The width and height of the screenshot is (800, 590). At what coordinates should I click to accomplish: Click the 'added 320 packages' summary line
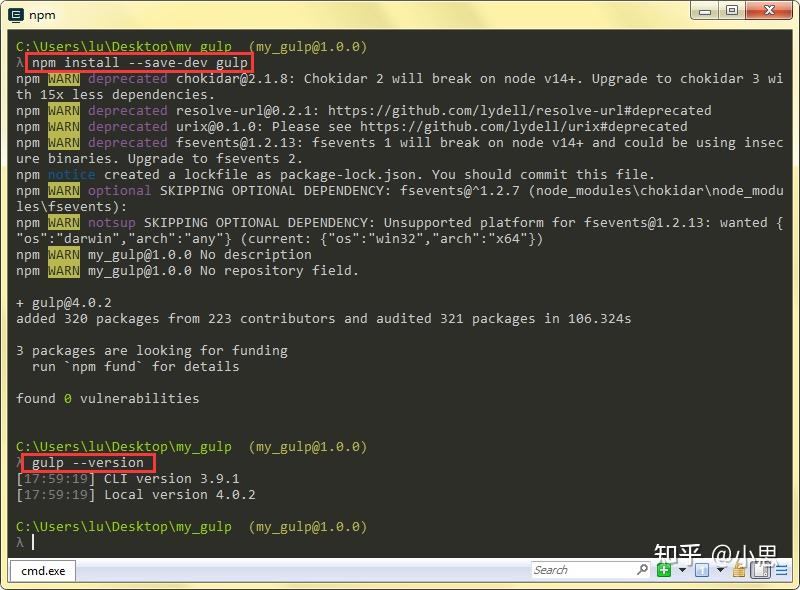(x=323, y=318)
